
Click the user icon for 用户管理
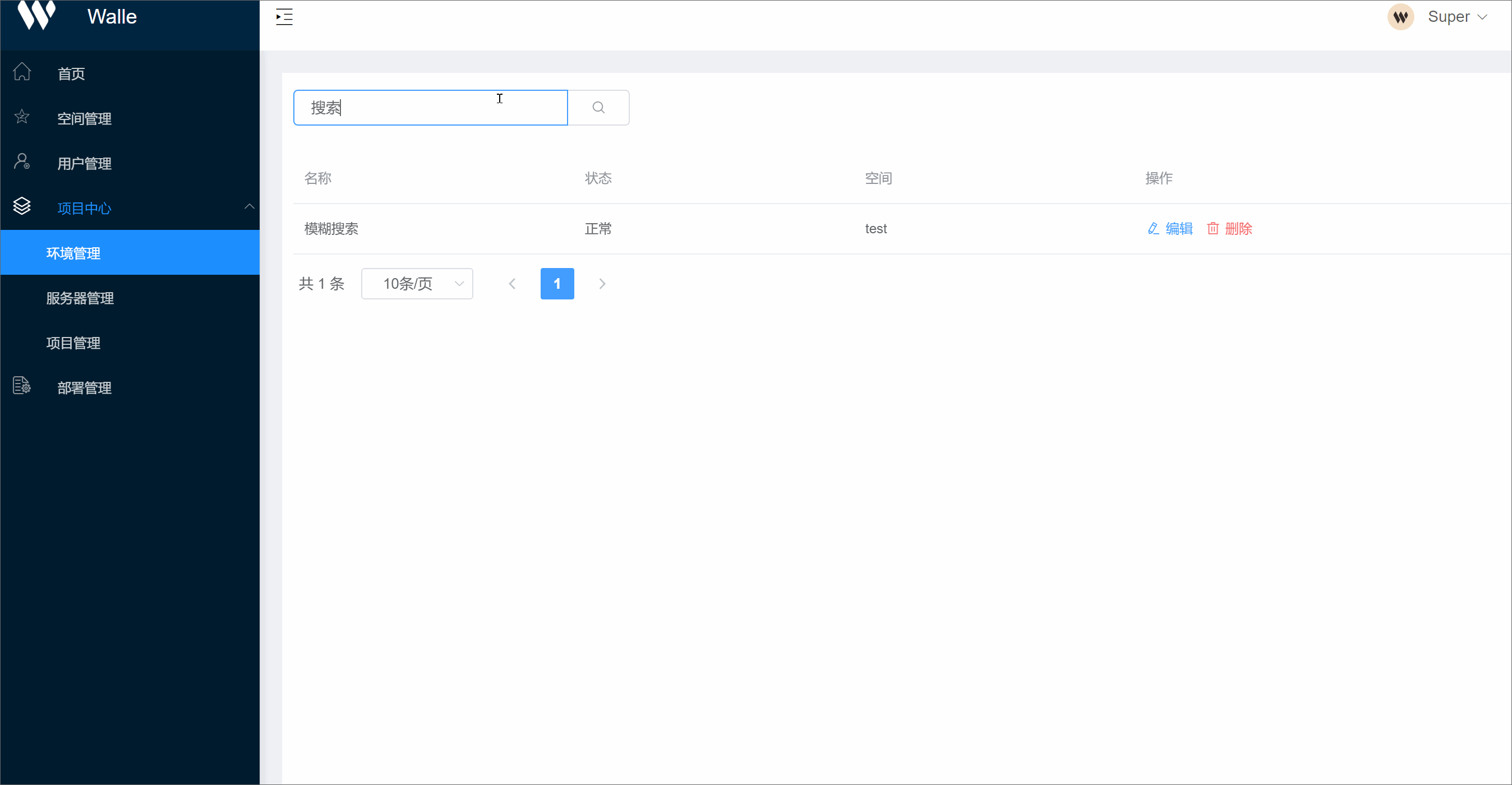point(22,161)
